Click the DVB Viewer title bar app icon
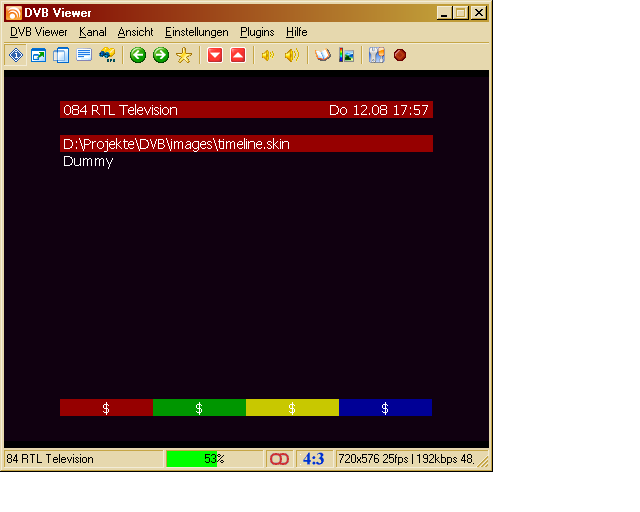Image resolution: width=640 pixels, height=512 pixels. 13,13
